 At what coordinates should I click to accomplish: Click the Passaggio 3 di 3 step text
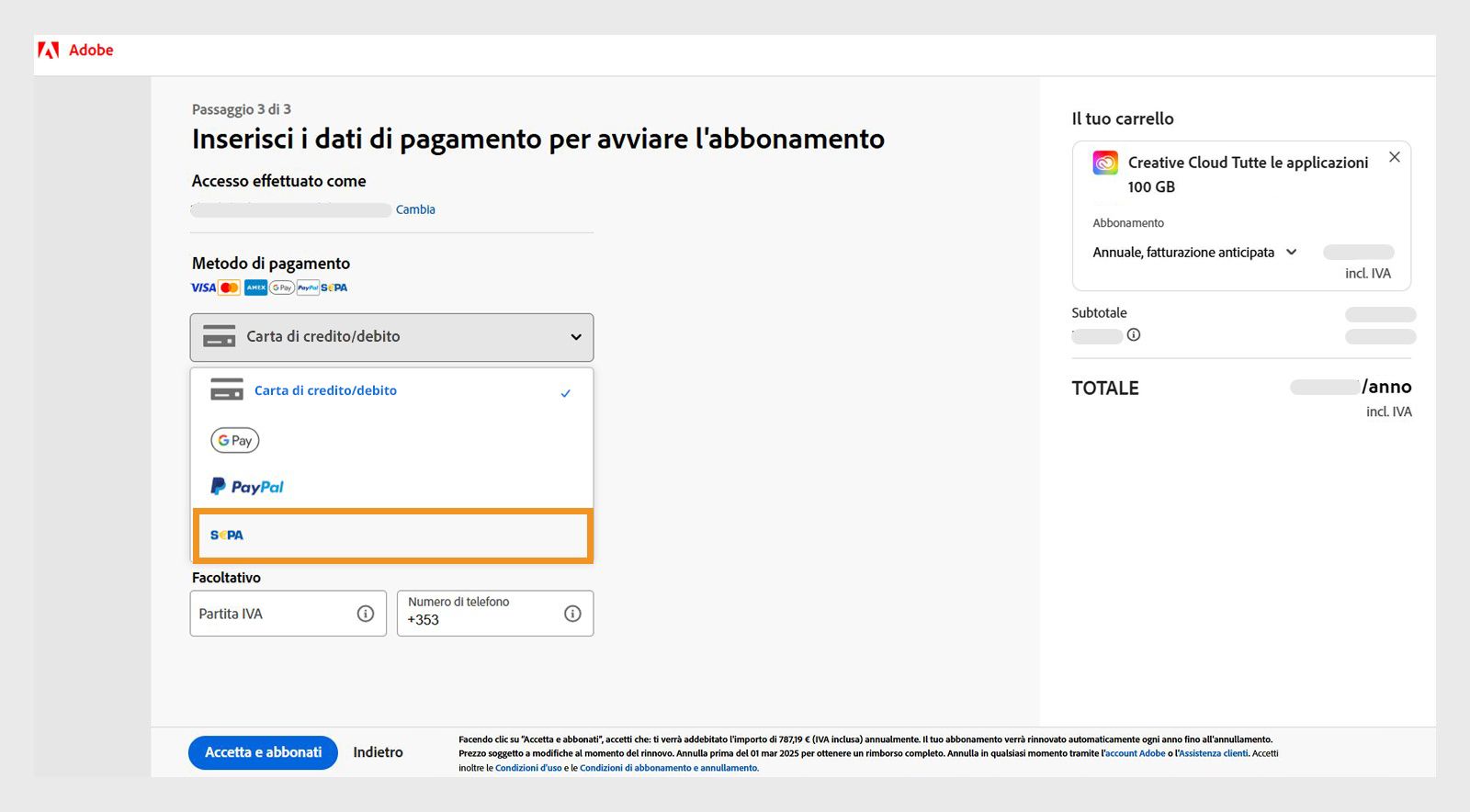[241, 109]
